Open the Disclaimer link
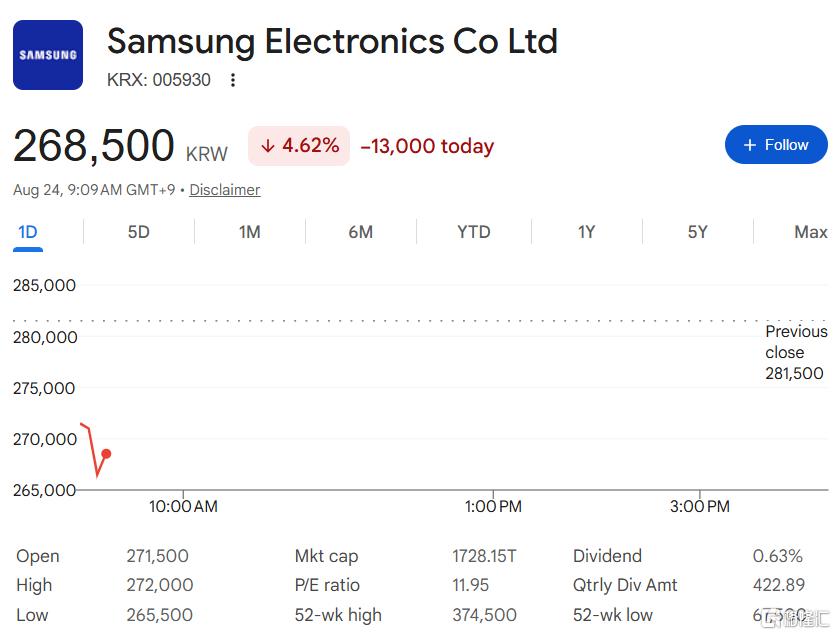836x635 pixels. coord(224,190)
